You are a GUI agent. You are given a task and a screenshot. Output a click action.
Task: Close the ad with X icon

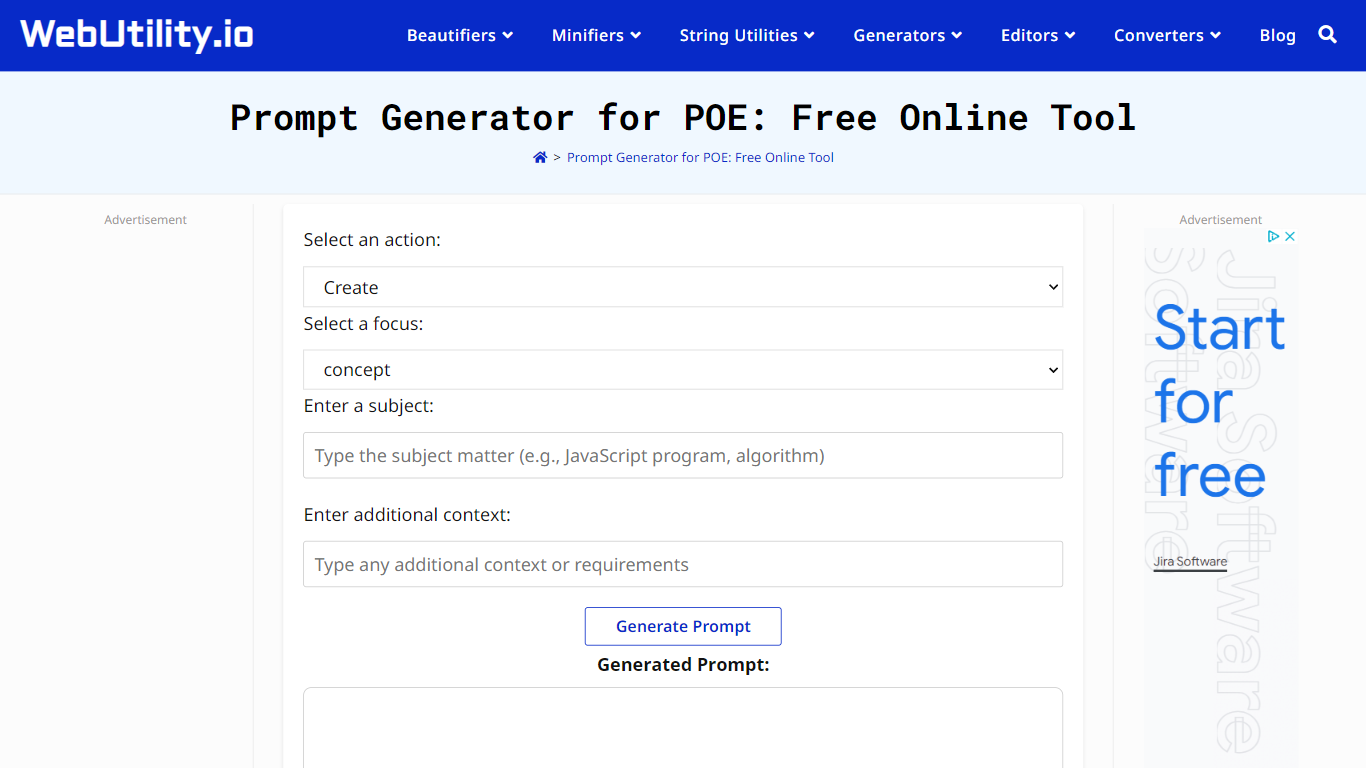tap(1290, 237)
